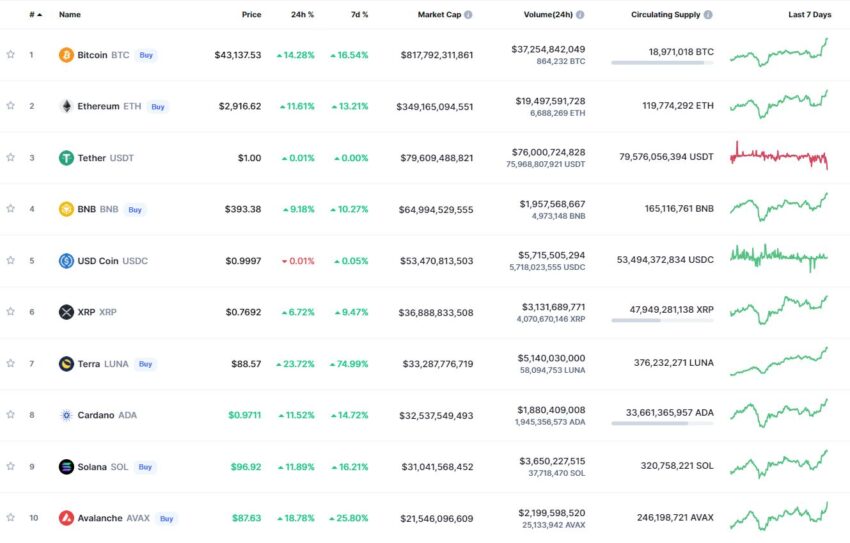
Task: Click the Avalanche logo icon
Action: (66, 518)
